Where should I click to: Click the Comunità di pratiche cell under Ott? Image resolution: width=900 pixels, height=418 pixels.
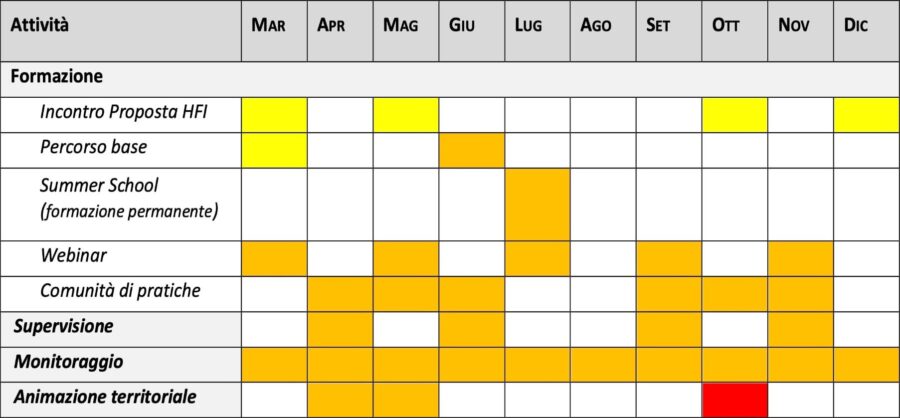735,294
